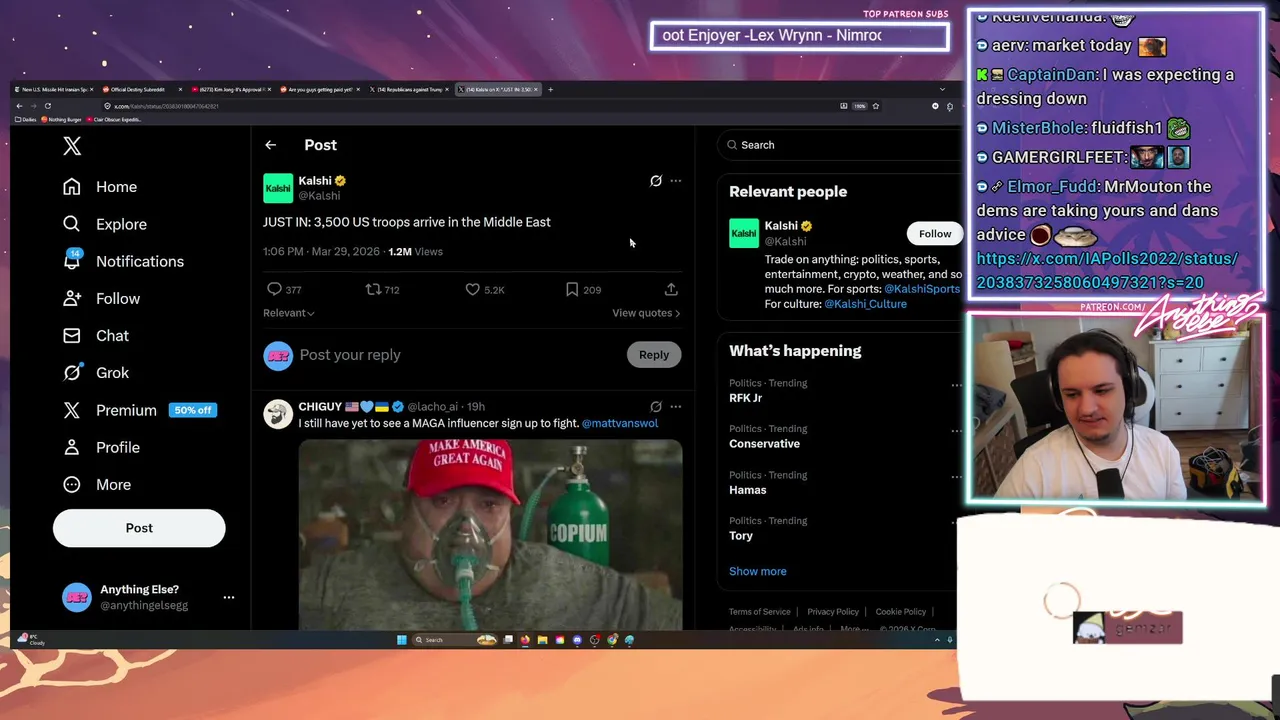Click the X Search box

coord(840,145)
